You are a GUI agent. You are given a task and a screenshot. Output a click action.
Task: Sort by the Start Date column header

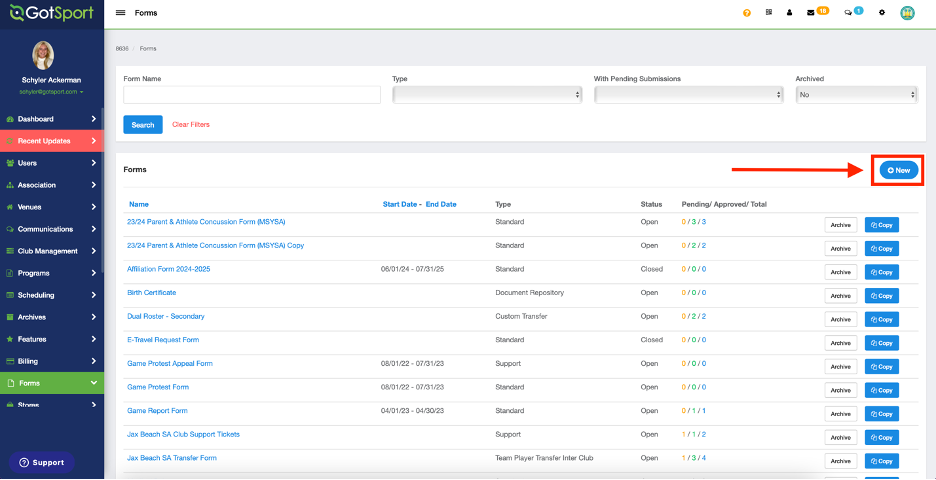pos(400,204)
